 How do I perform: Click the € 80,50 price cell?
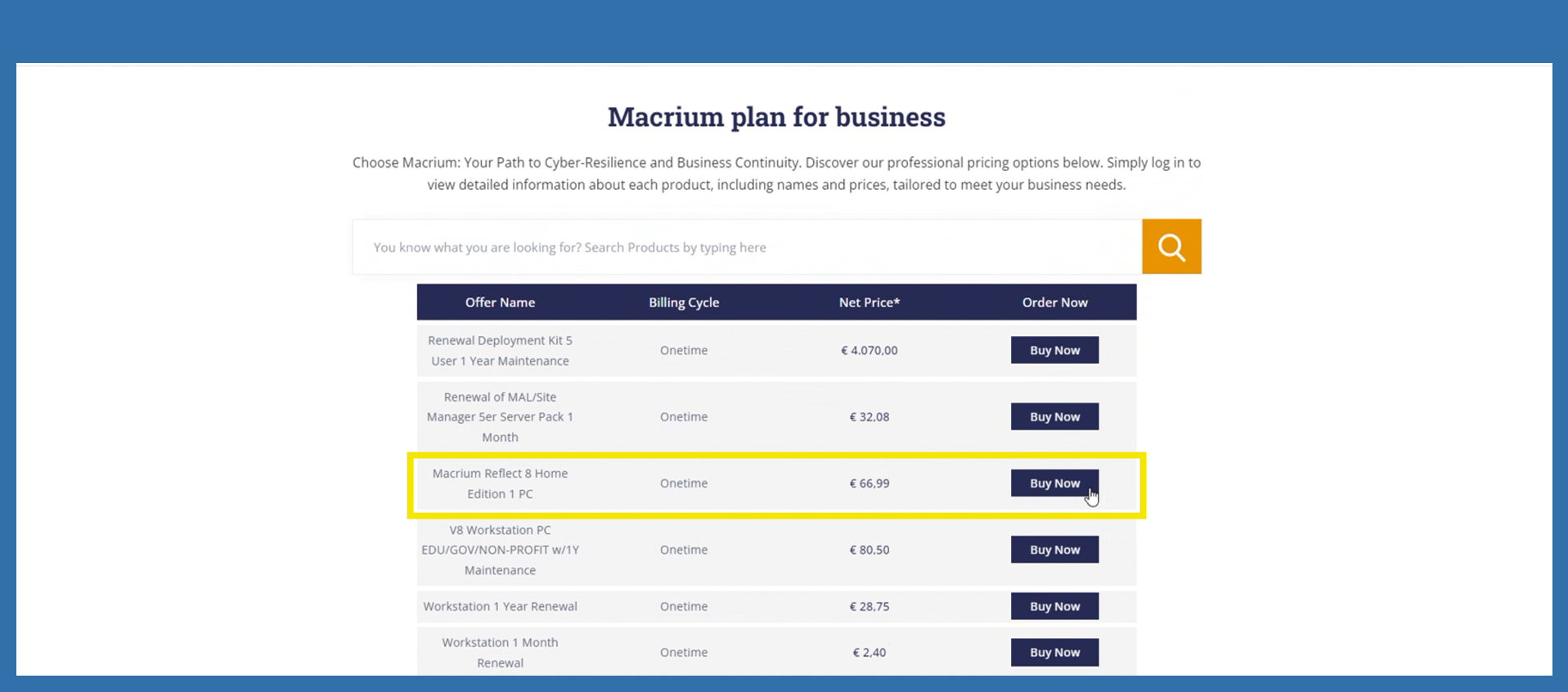point(869,550)
